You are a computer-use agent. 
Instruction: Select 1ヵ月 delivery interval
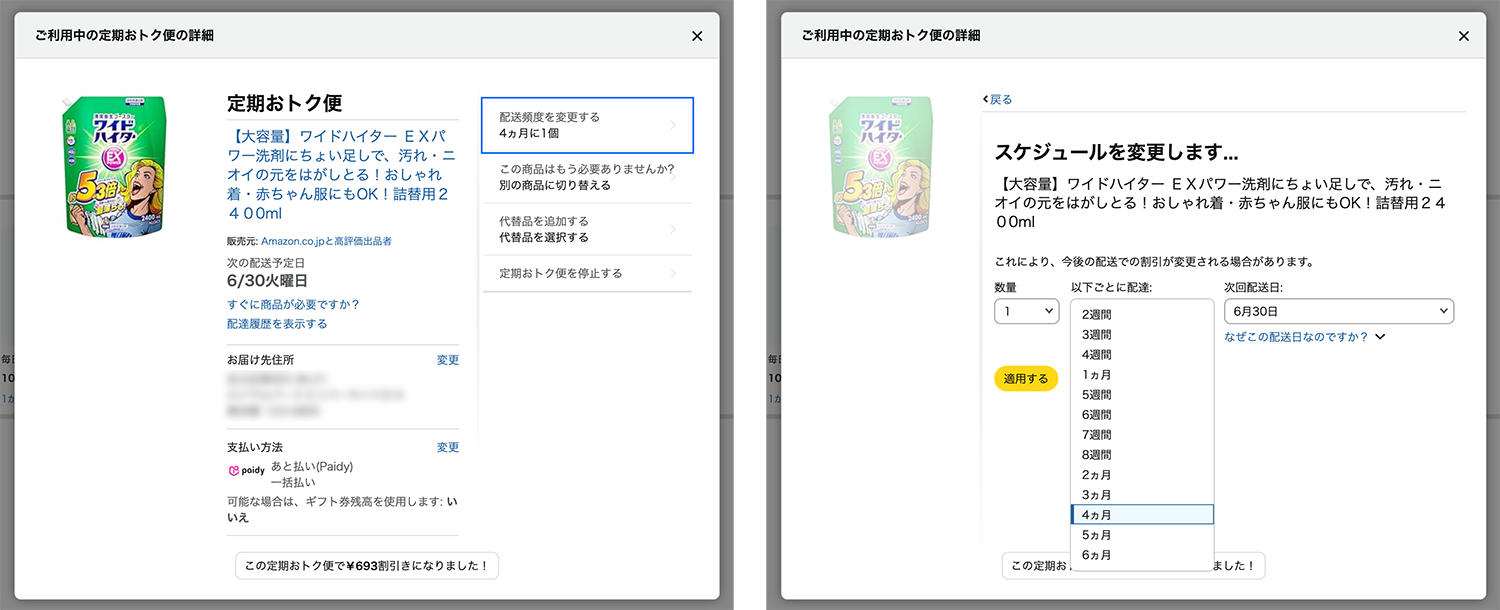[1142, 374]
